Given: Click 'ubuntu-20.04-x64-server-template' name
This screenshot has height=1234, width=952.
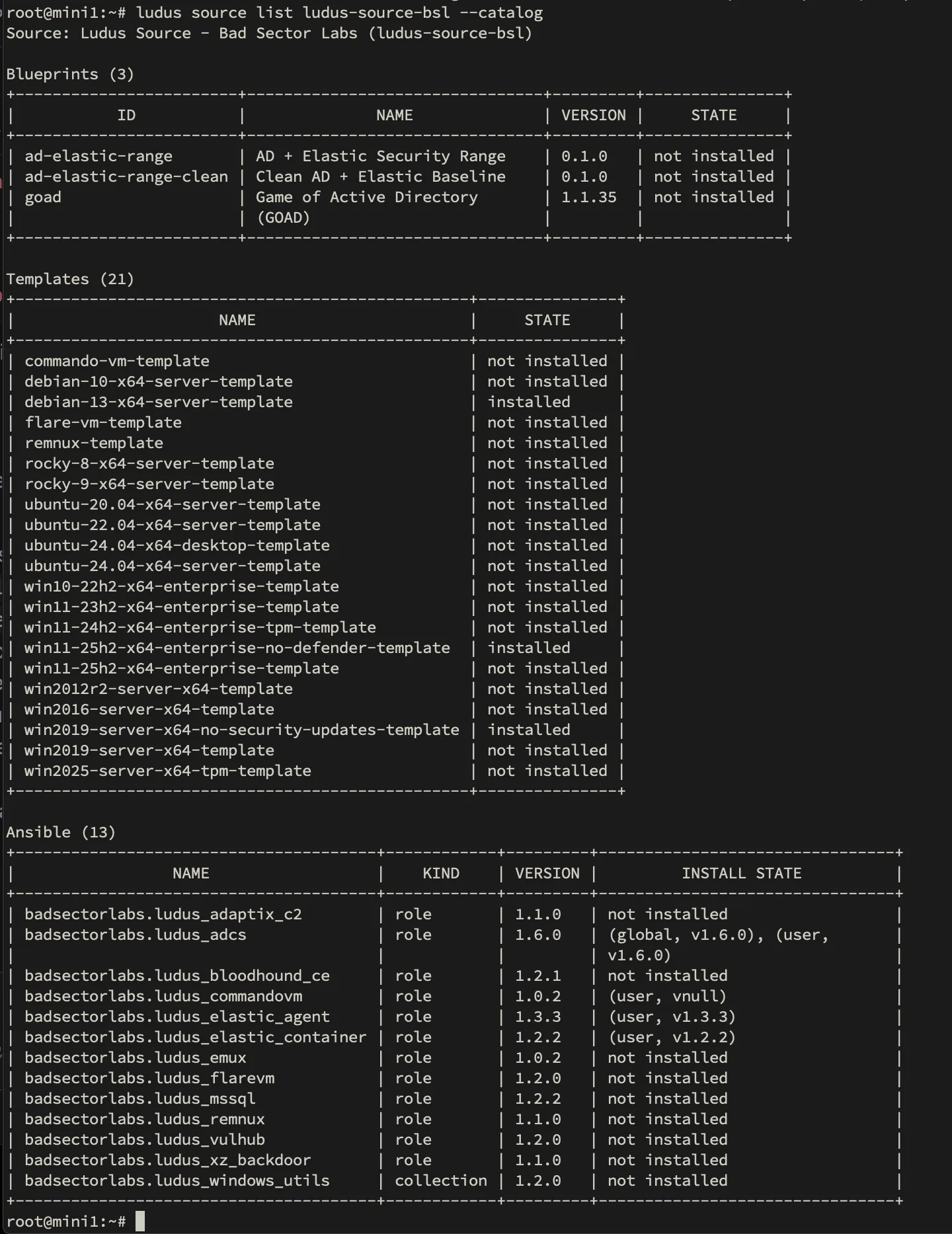Looking at the screenshot, I should 173,505.
